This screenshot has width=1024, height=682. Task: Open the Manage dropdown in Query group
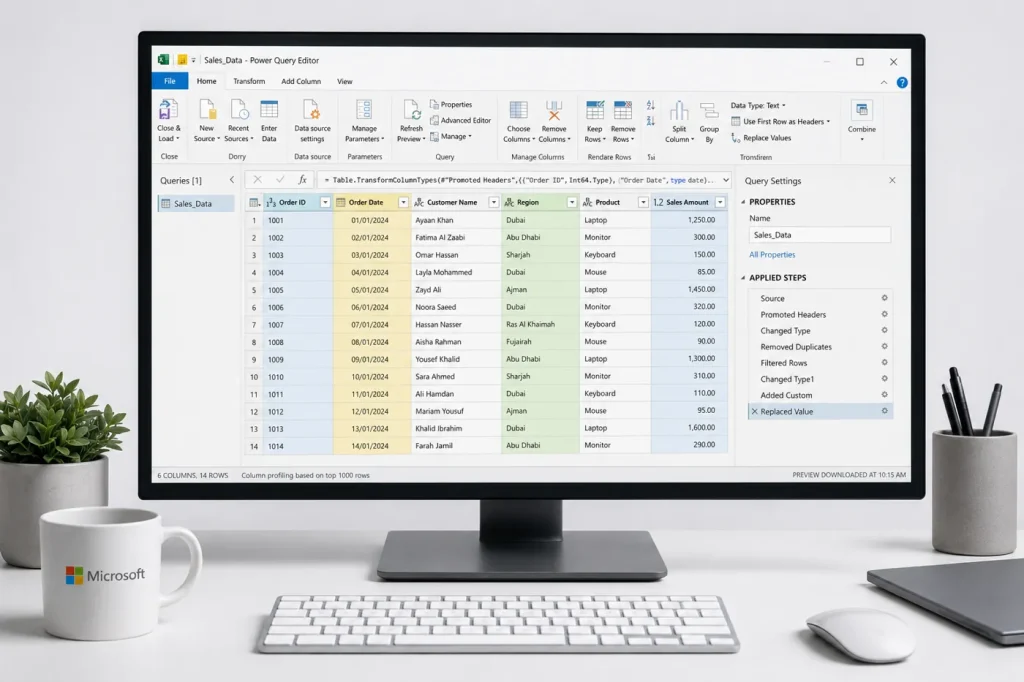tap(451, 137)
